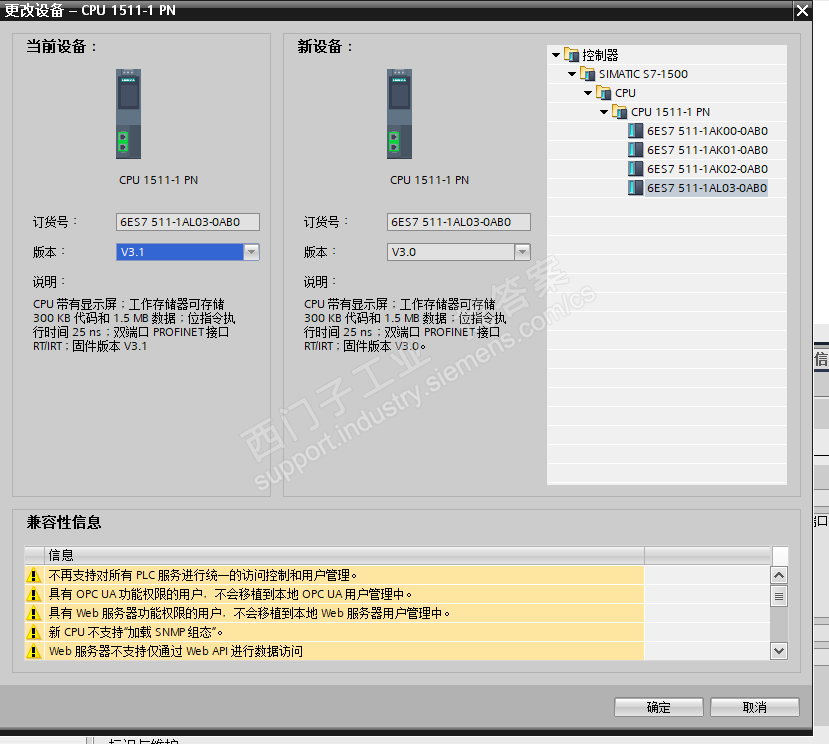This screenshot has height=744, width=829.
Task: Collapse the CPU 1511-1 PN tree node
Action: (x=604, y=112)
